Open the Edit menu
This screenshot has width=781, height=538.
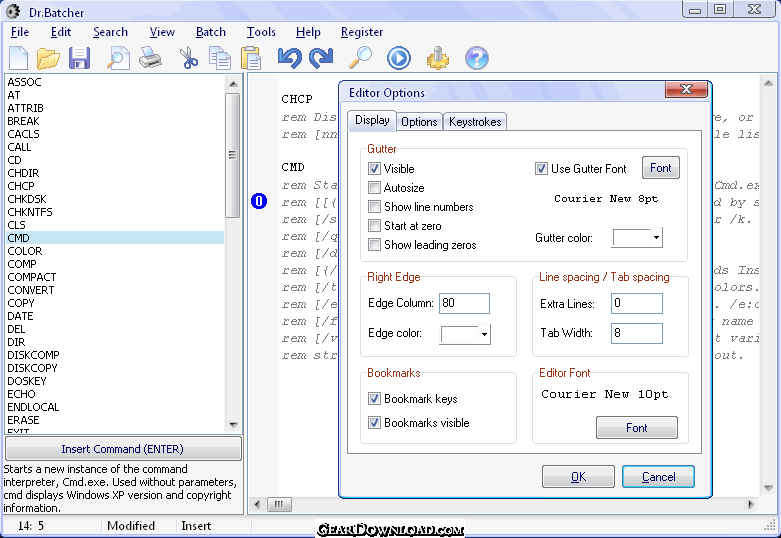[x=61, y=32]
